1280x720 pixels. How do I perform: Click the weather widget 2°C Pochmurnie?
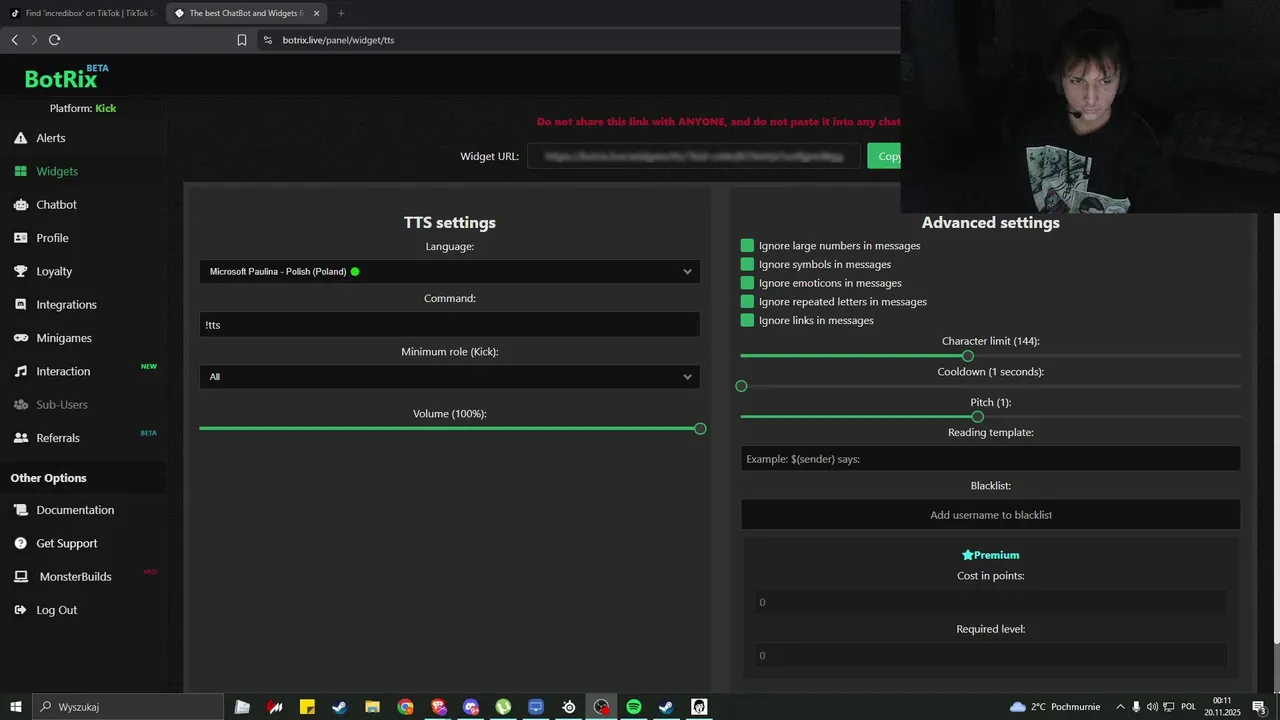click(x=1053, y=707)
